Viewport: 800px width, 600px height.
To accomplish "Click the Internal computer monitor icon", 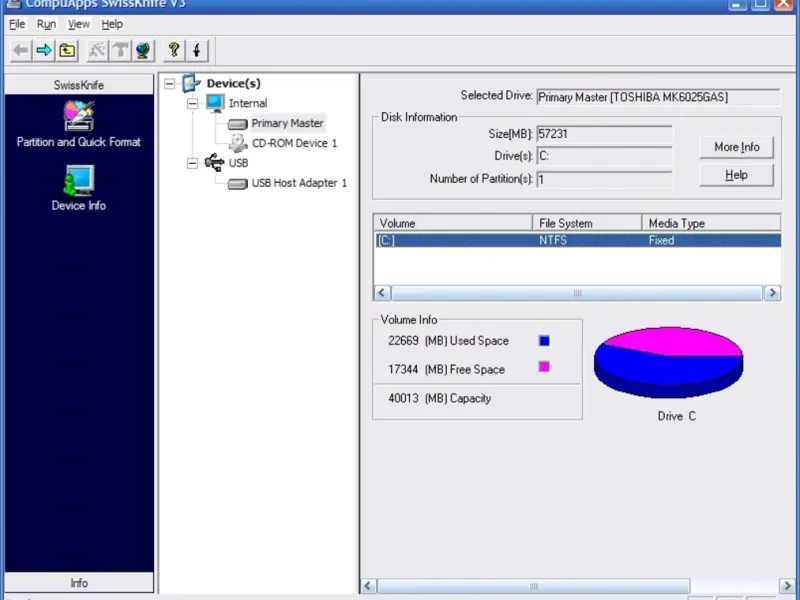I will 215,103.
